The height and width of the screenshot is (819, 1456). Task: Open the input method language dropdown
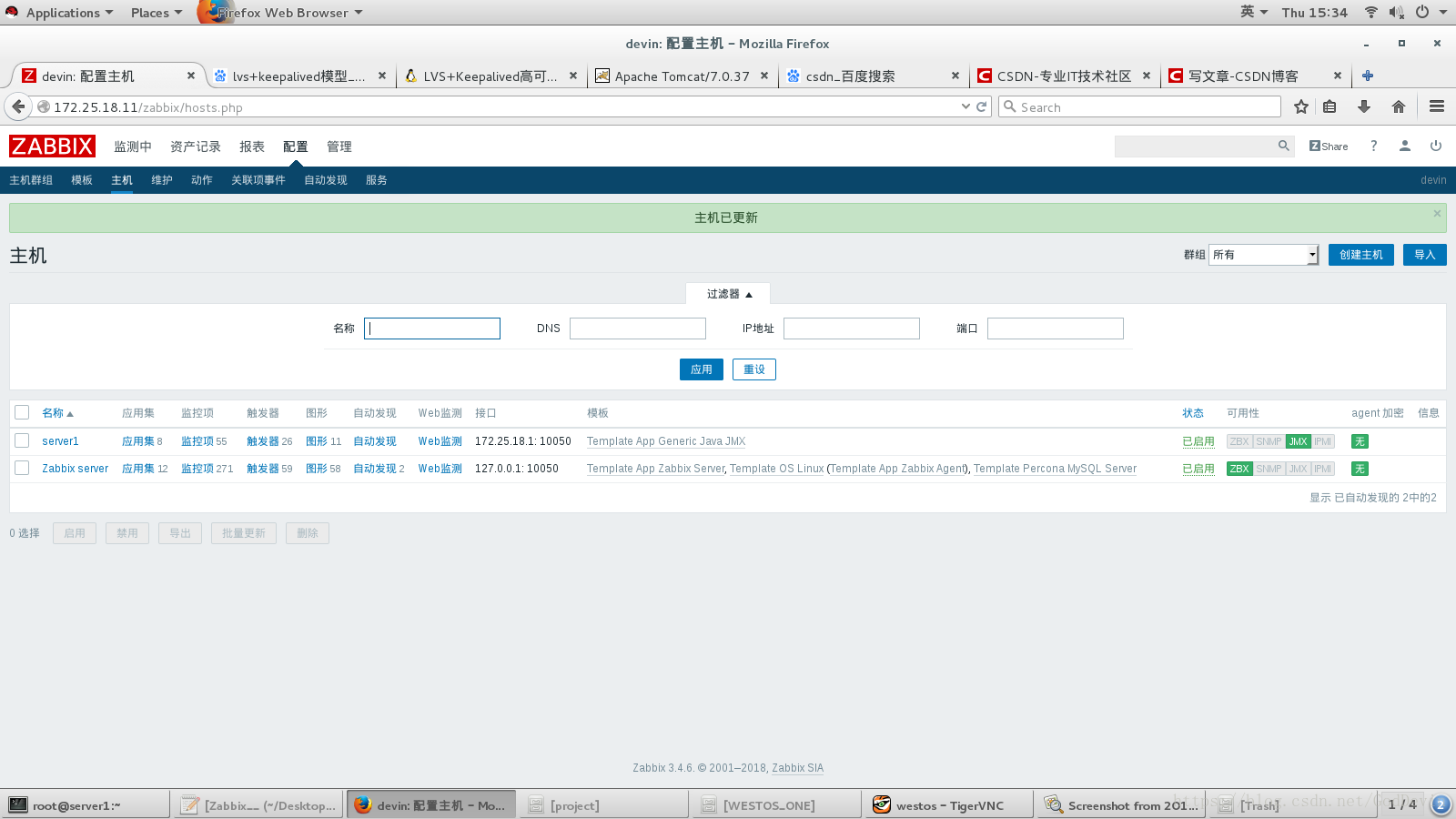1254,12
